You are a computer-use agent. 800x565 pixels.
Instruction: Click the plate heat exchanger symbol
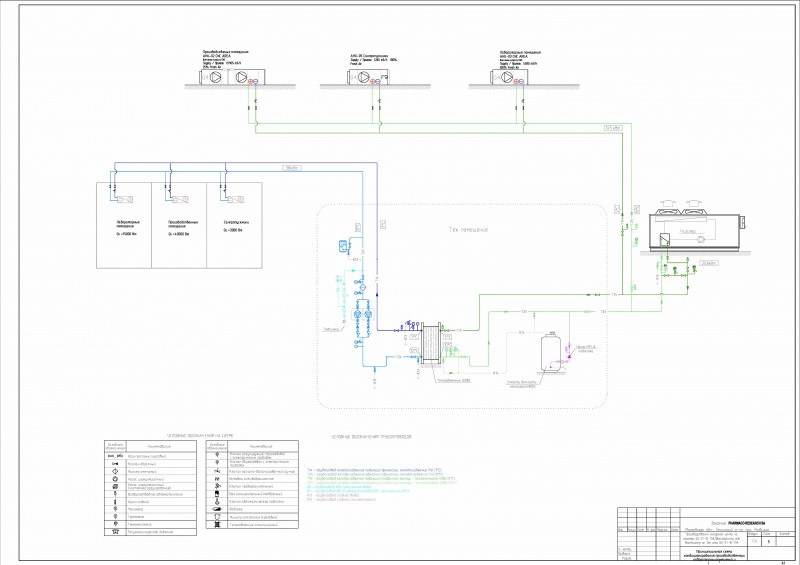point(431,343)
